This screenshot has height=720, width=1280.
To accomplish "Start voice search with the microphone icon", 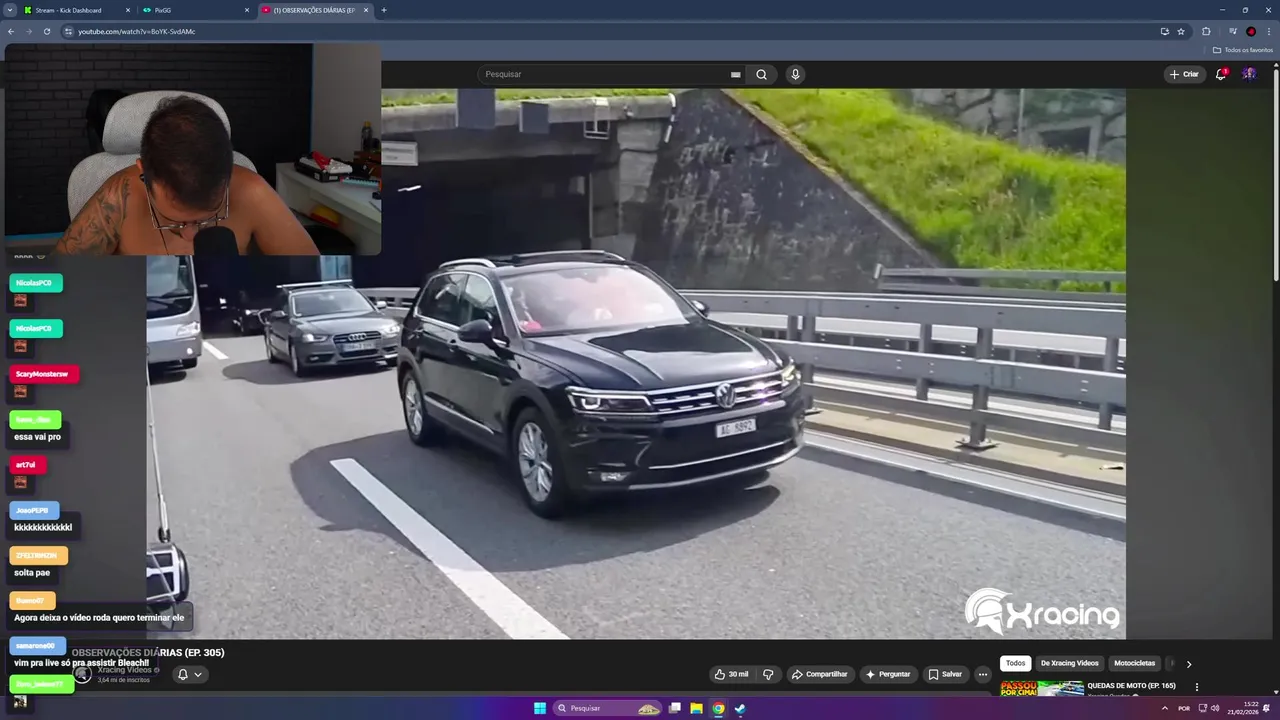I will (x=795, y=74).
